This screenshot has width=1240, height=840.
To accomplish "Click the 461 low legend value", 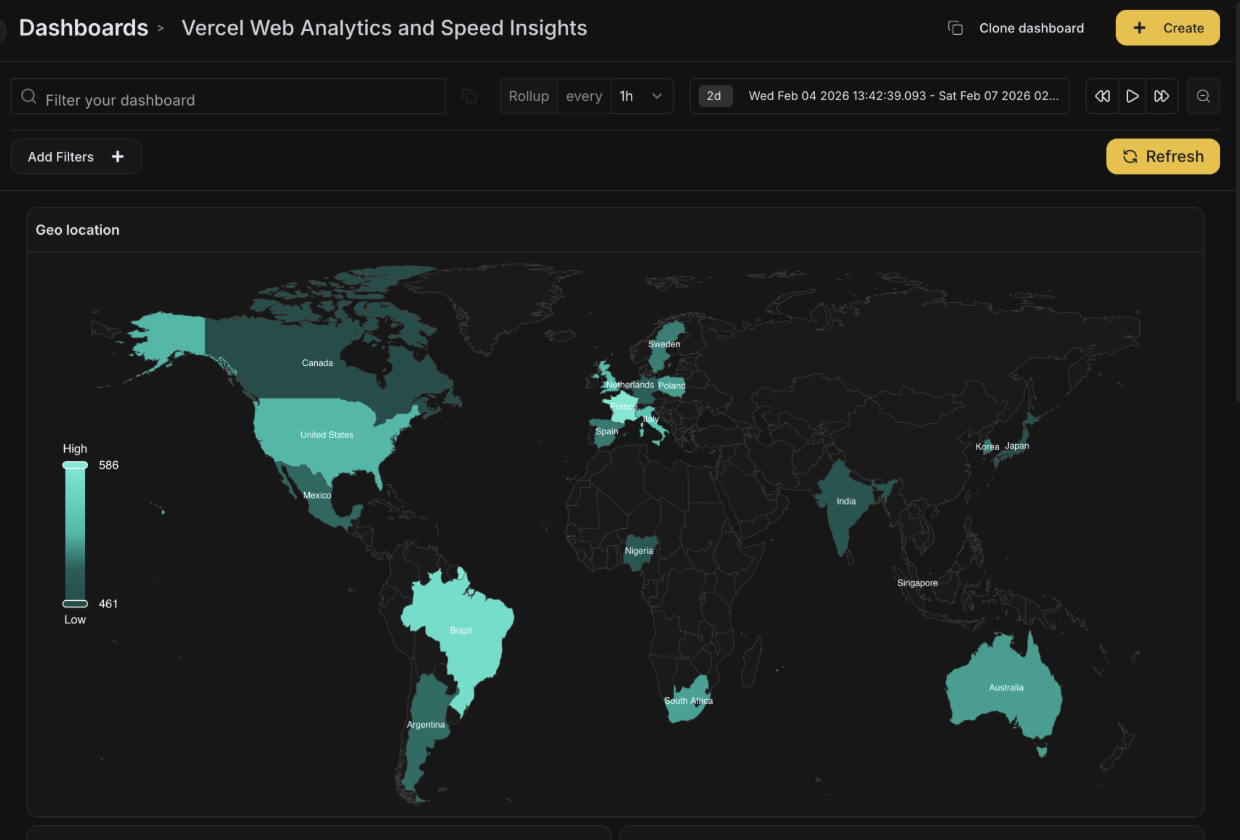I will [108, 604].
